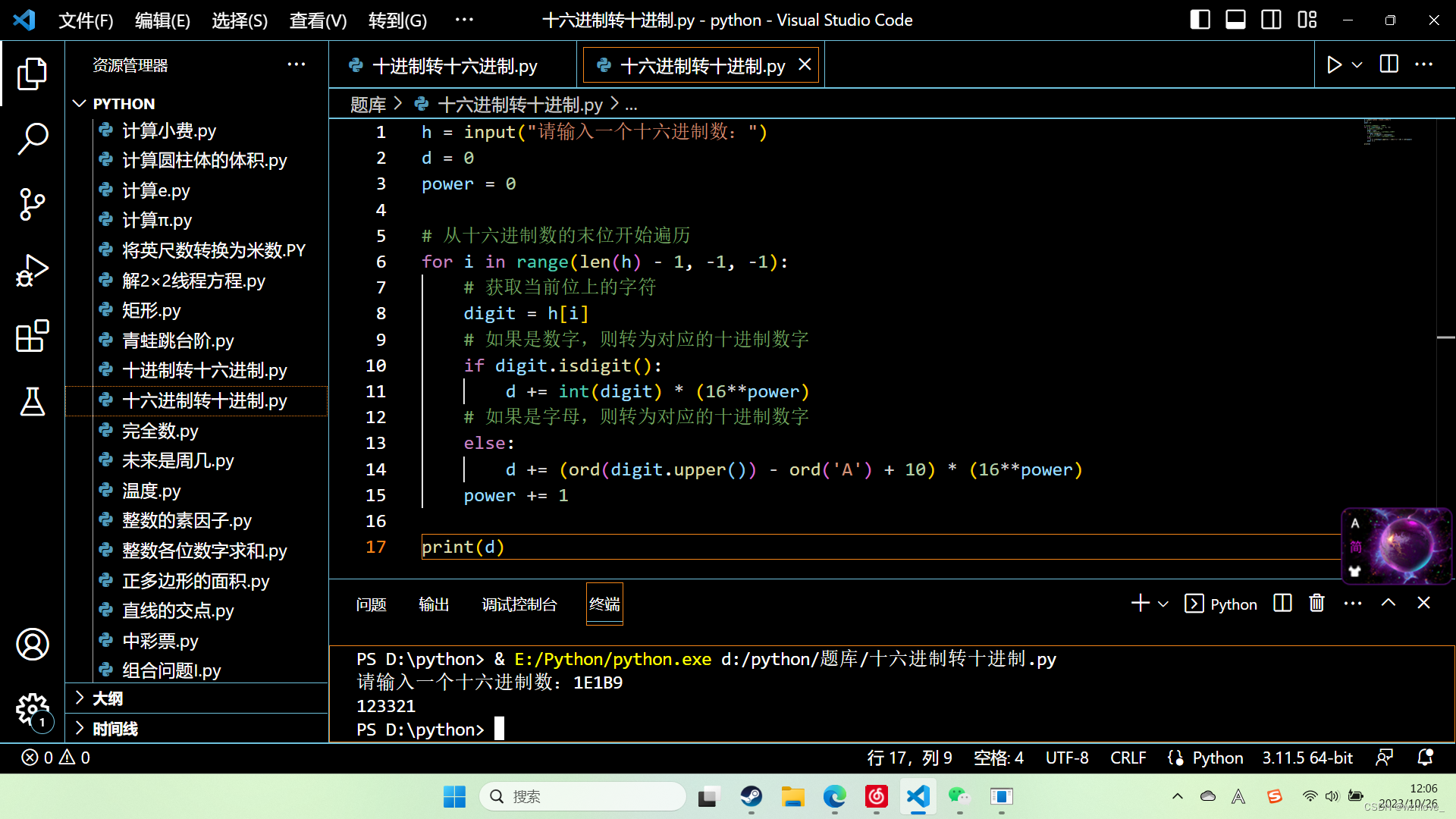This screenshot has width=1456, height=819.
Task: Click 题库 breadcrumb in editor
Action: pos(368,104)
